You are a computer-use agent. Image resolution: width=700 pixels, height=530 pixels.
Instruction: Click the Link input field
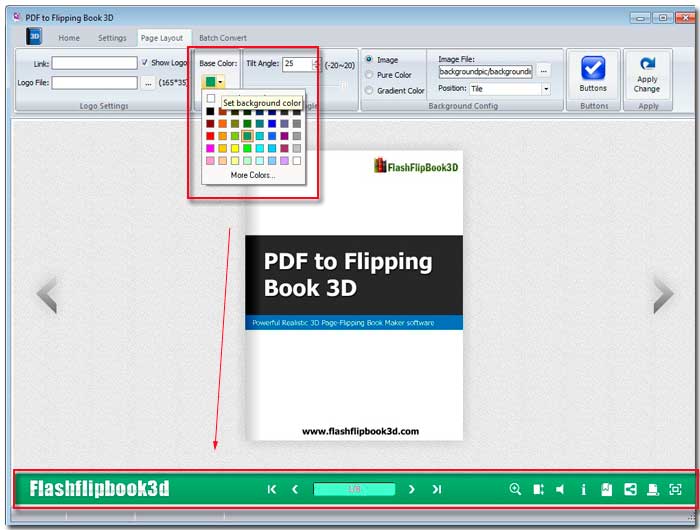click(94, 63)
